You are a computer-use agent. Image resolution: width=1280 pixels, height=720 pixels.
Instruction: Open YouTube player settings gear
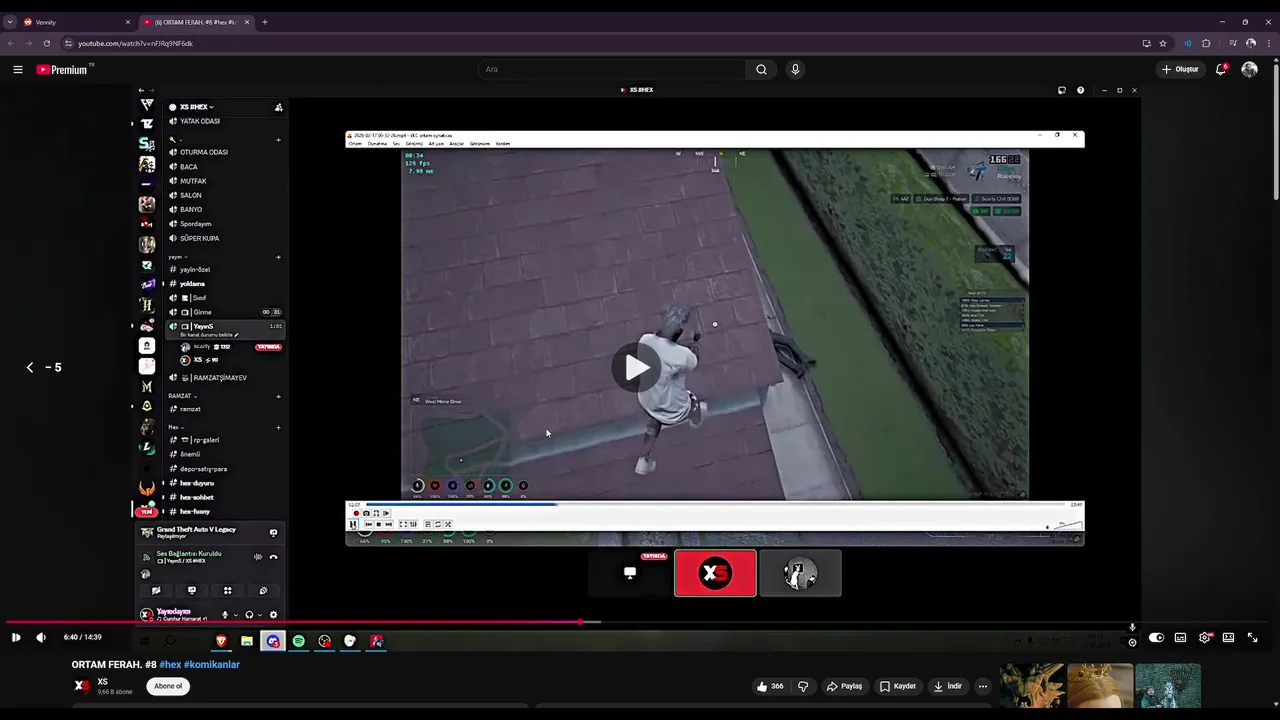[1205, 637]
